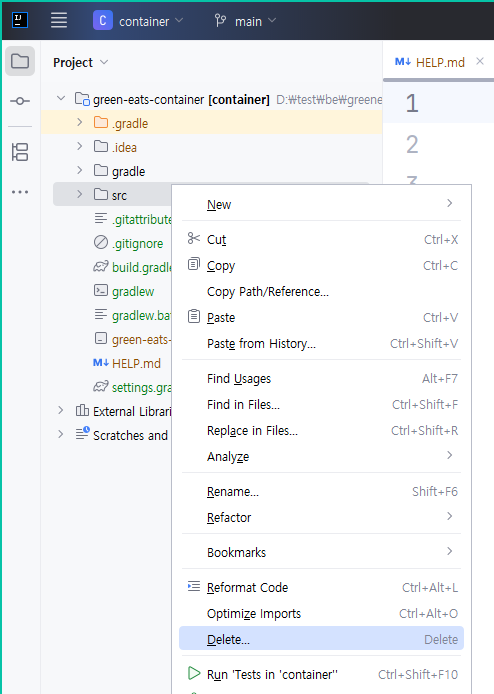The width and height of the screenshot is (494, 694).
Task: Click the build.gradle elephant icon
Action: pyautogui.click(x=101, y=266)
